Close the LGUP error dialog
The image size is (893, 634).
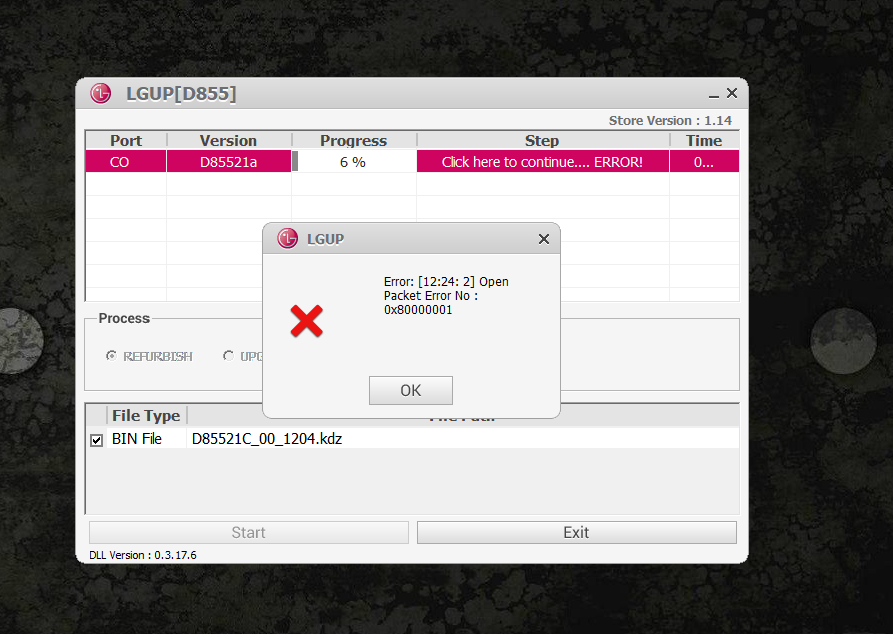point(544,239)
